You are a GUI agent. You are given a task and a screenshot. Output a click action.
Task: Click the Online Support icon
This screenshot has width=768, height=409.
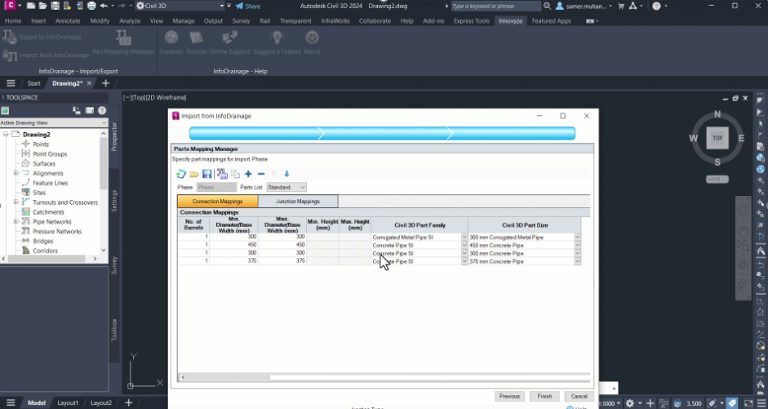pyautogui.click(x=230, y=37)
